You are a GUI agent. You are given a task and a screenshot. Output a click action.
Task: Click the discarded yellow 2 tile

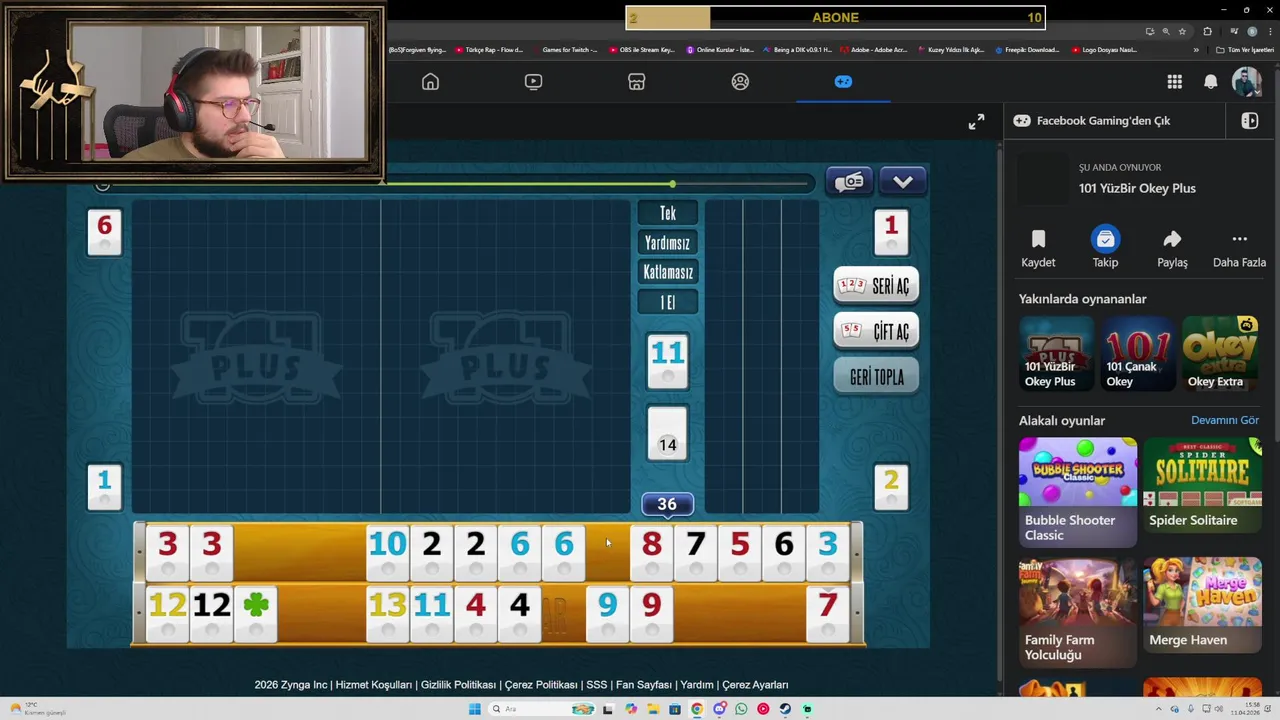[x=891, y=487]
